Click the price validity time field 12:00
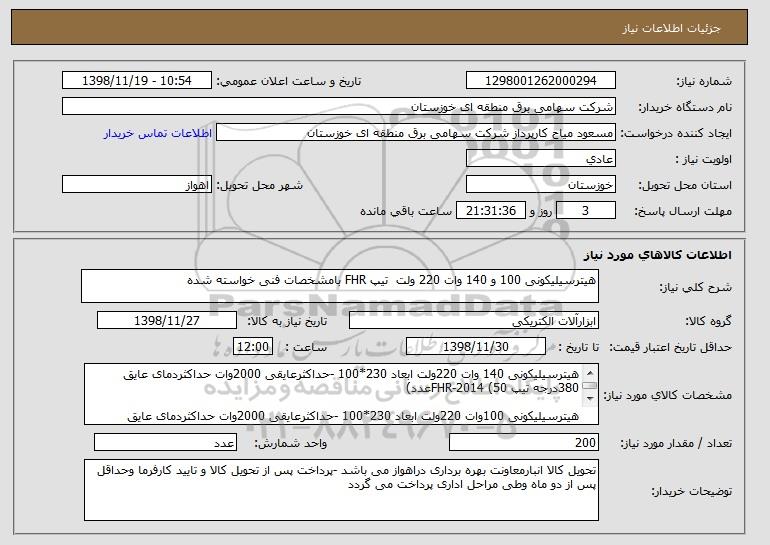This screenshot has width=770, height=545. coord(250,347)
